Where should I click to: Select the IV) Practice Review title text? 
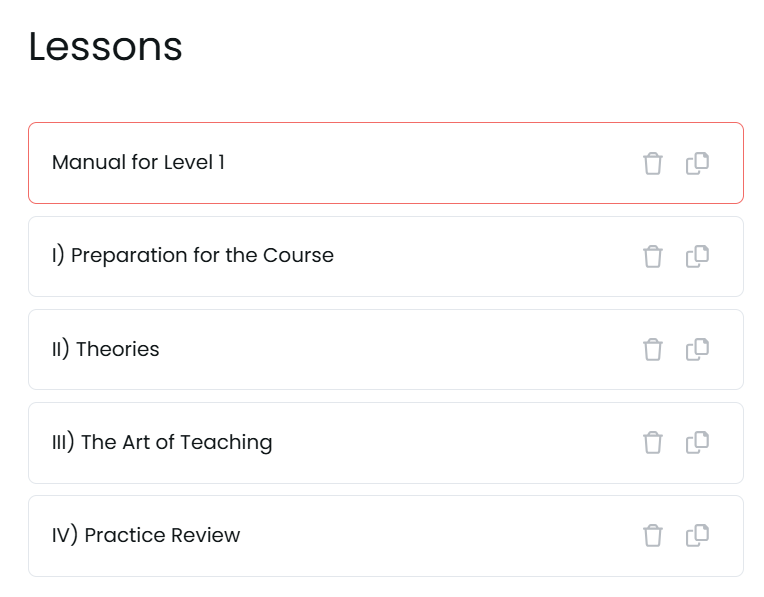pos(145,535)
